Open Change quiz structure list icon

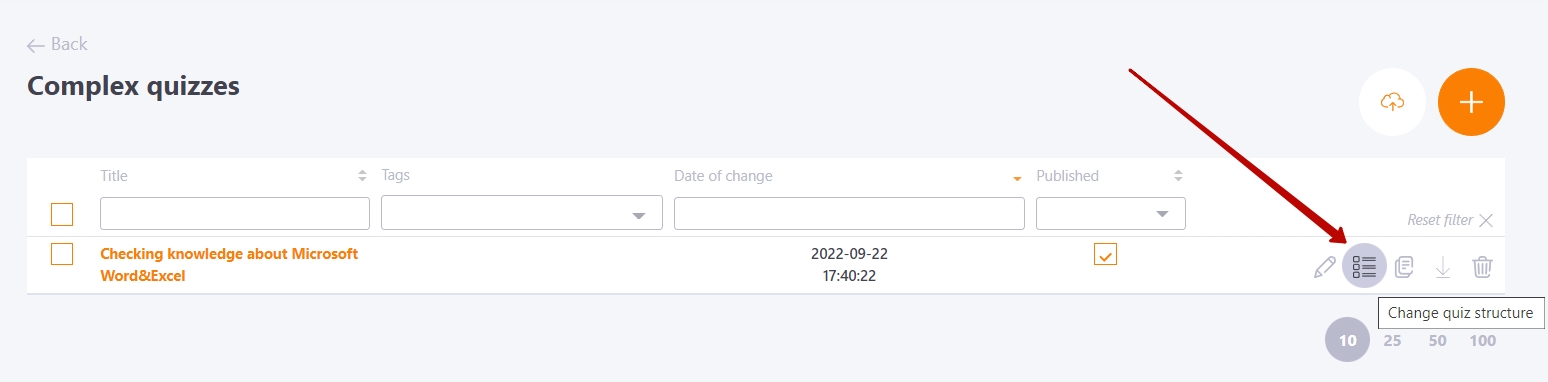tap(1364, 266)
